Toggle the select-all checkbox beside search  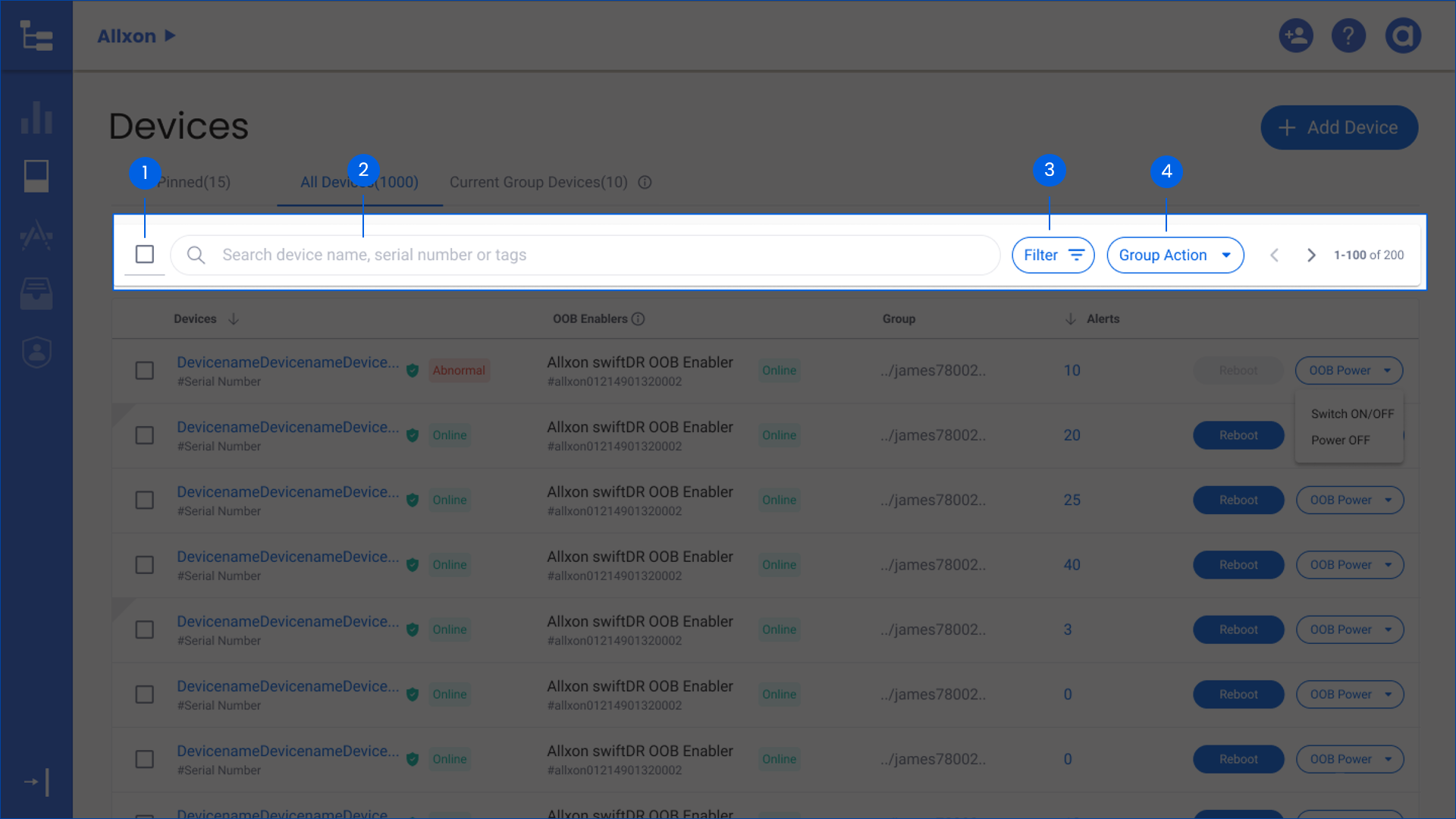click(145, 254)
